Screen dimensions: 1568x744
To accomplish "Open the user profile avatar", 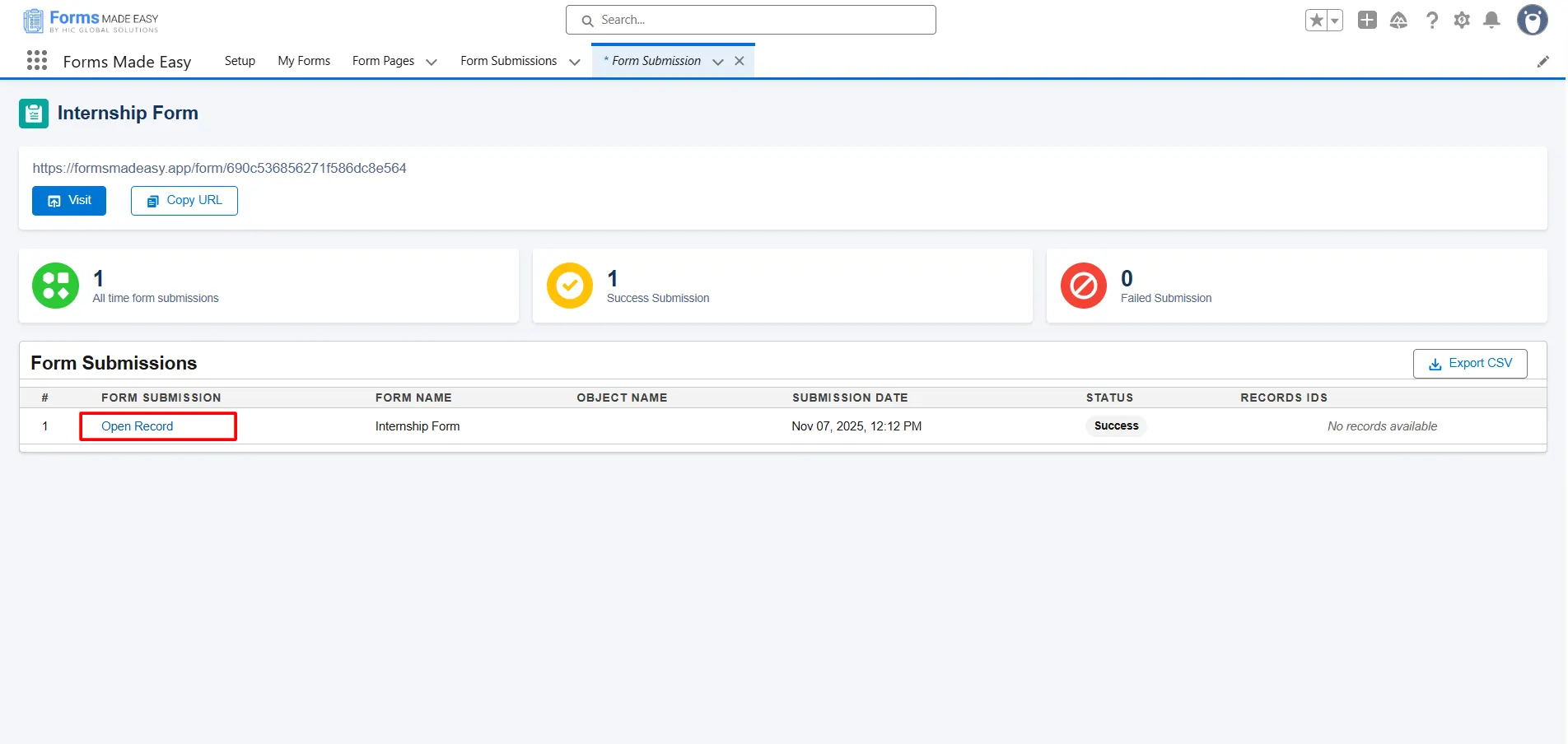I will click(1532, 21).
